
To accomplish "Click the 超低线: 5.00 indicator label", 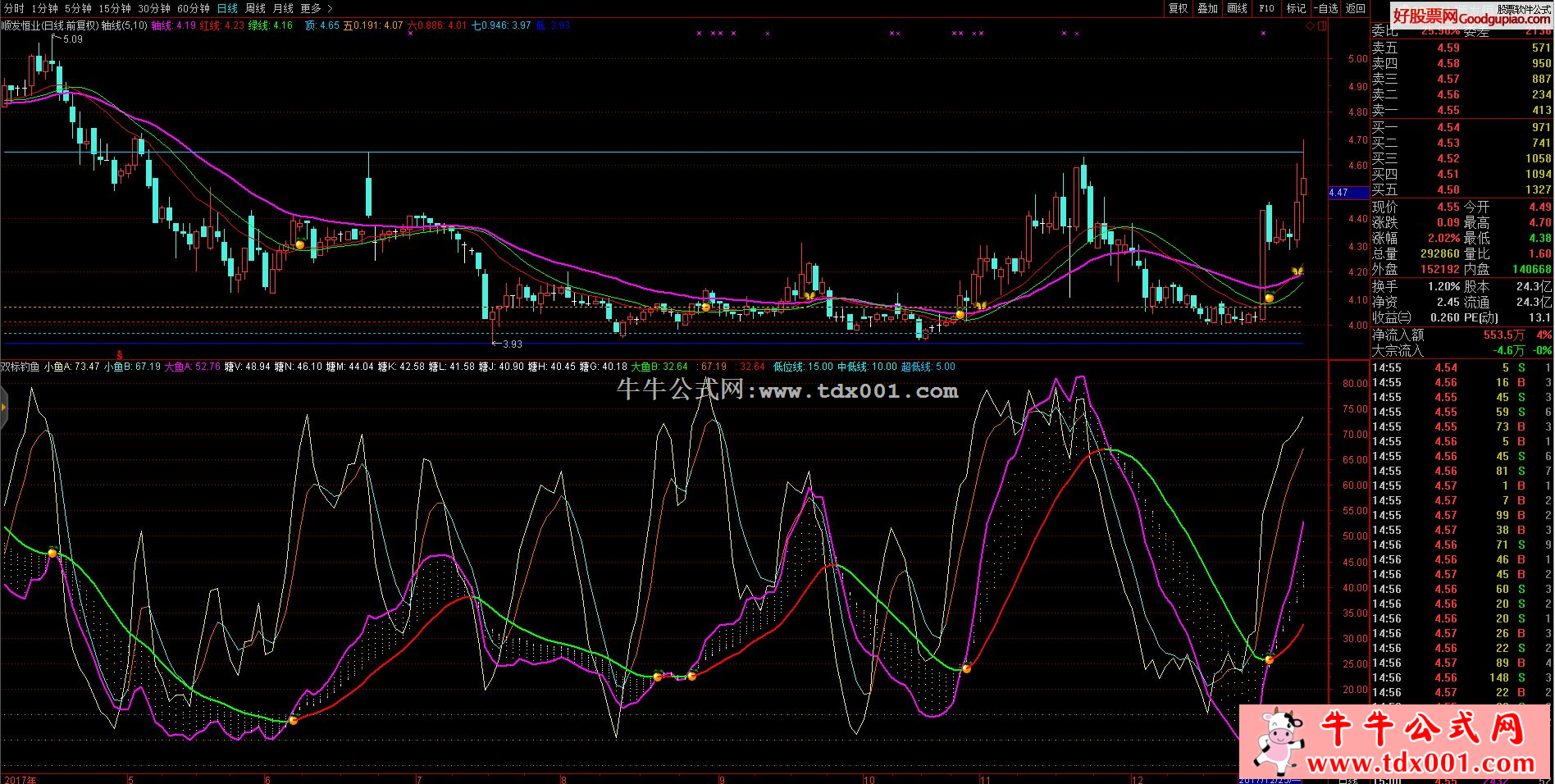I will [x=928, y=367].
